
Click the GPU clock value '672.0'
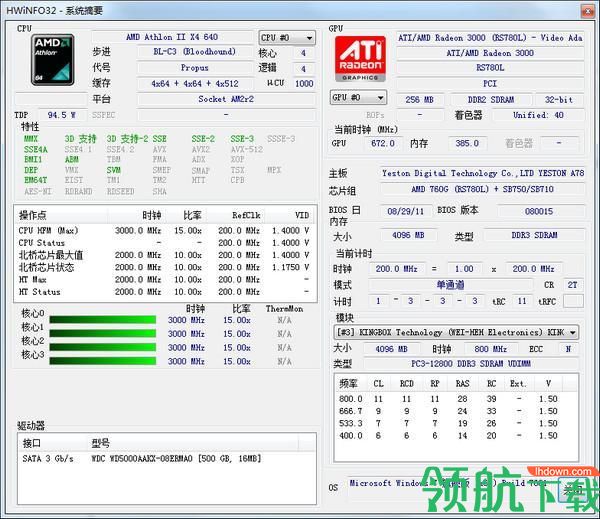pos(382,143)
